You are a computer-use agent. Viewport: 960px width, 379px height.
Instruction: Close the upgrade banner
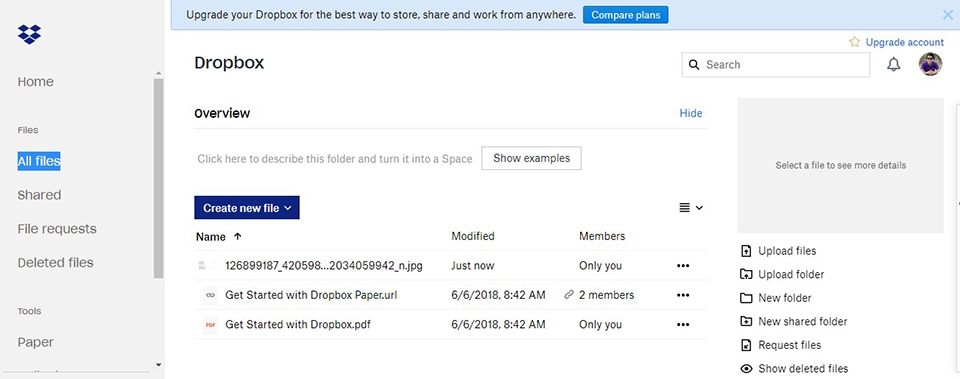(947, 15)
